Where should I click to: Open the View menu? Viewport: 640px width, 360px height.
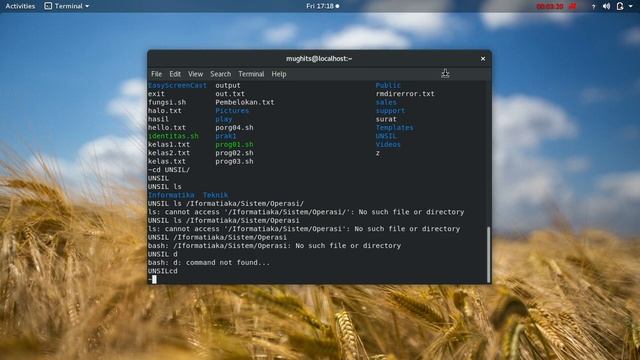196,74
